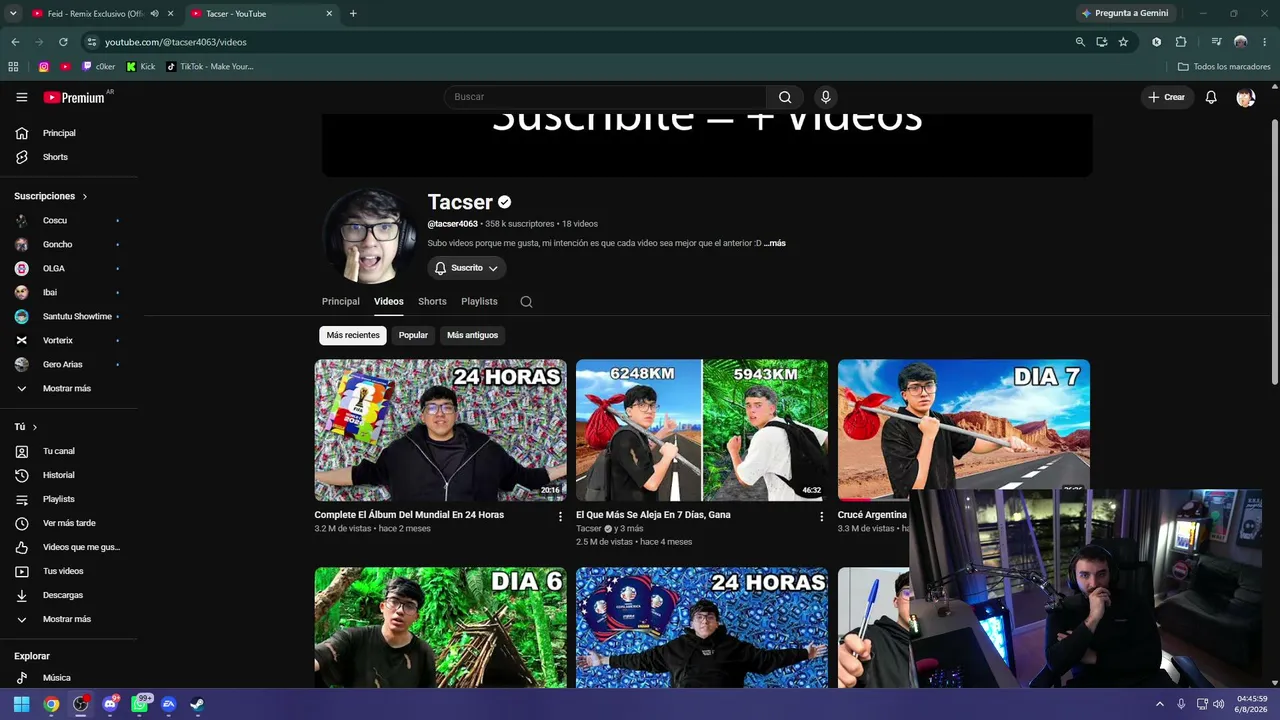This screenshot has height=720, width=1280.
Task: Reload the current page
Action: coord(63,42)
